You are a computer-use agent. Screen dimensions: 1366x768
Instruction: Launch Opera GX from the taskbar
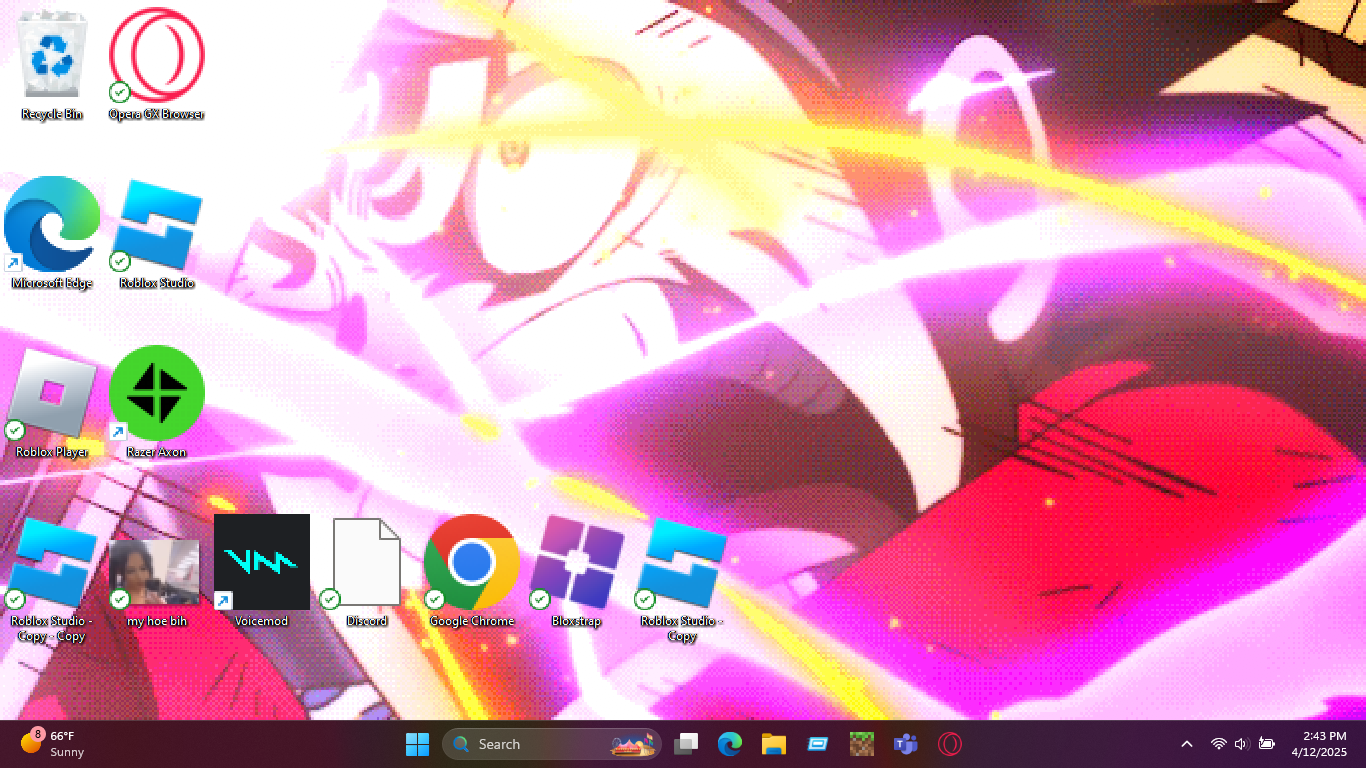(x=950, y=744)
